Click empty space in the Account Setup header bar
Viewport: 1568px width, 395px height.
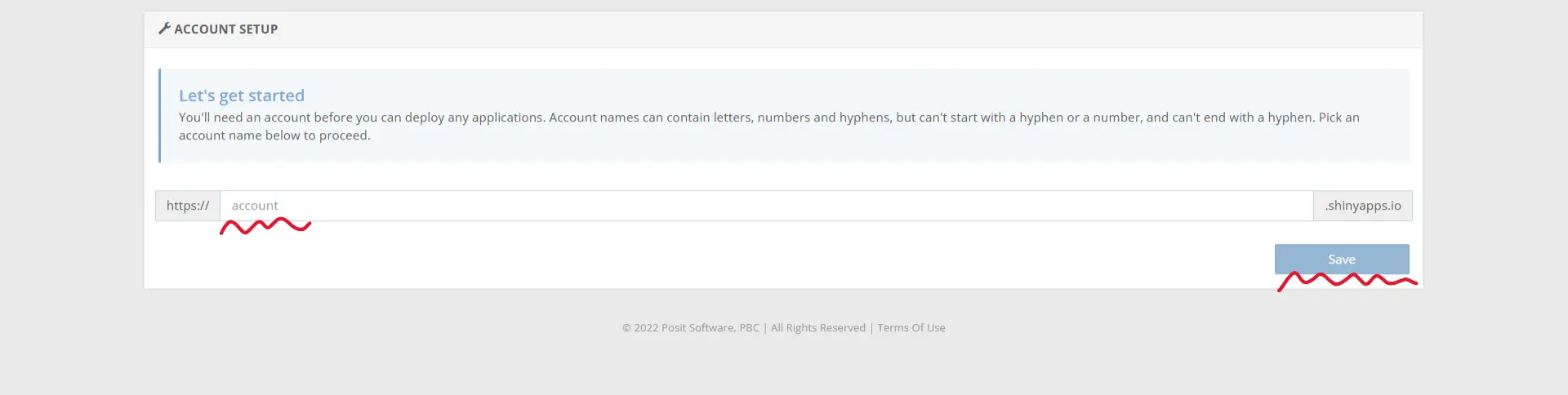tap(817, 29)
